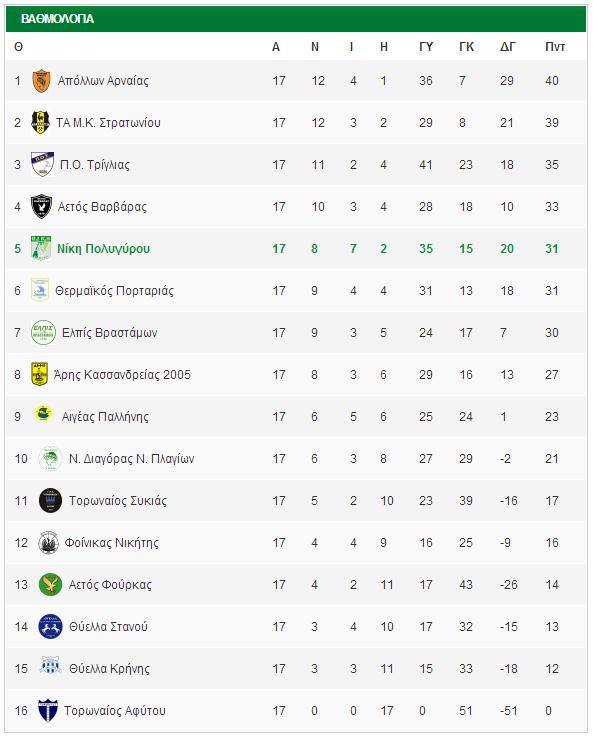Click the Φοίνικας Νικήτης team name
The image size is (593, 739).
click(x=111, y=542)
